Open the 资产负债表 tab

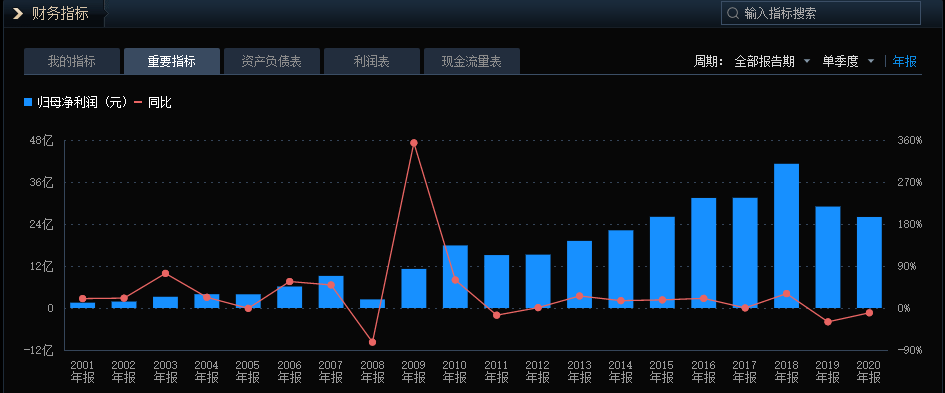[272, 61]
